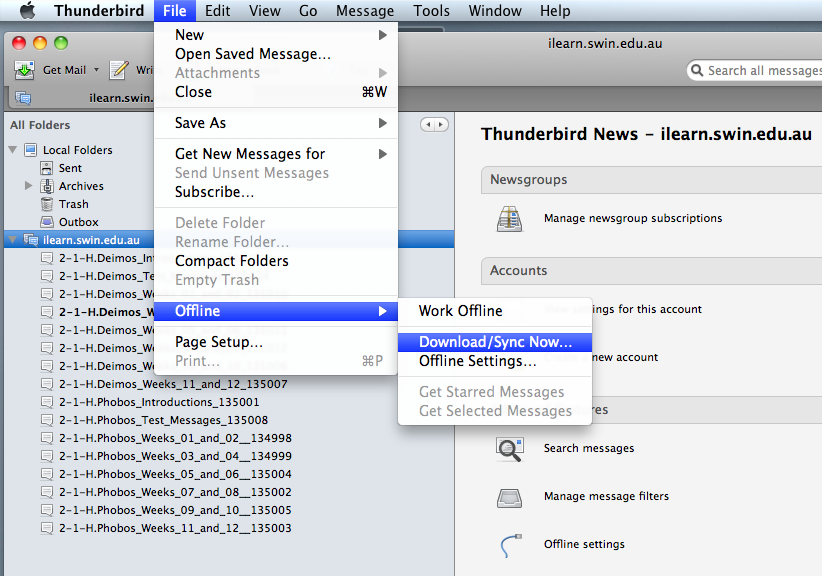Click the Offline settings cable icon

click(x=511, y=545)
